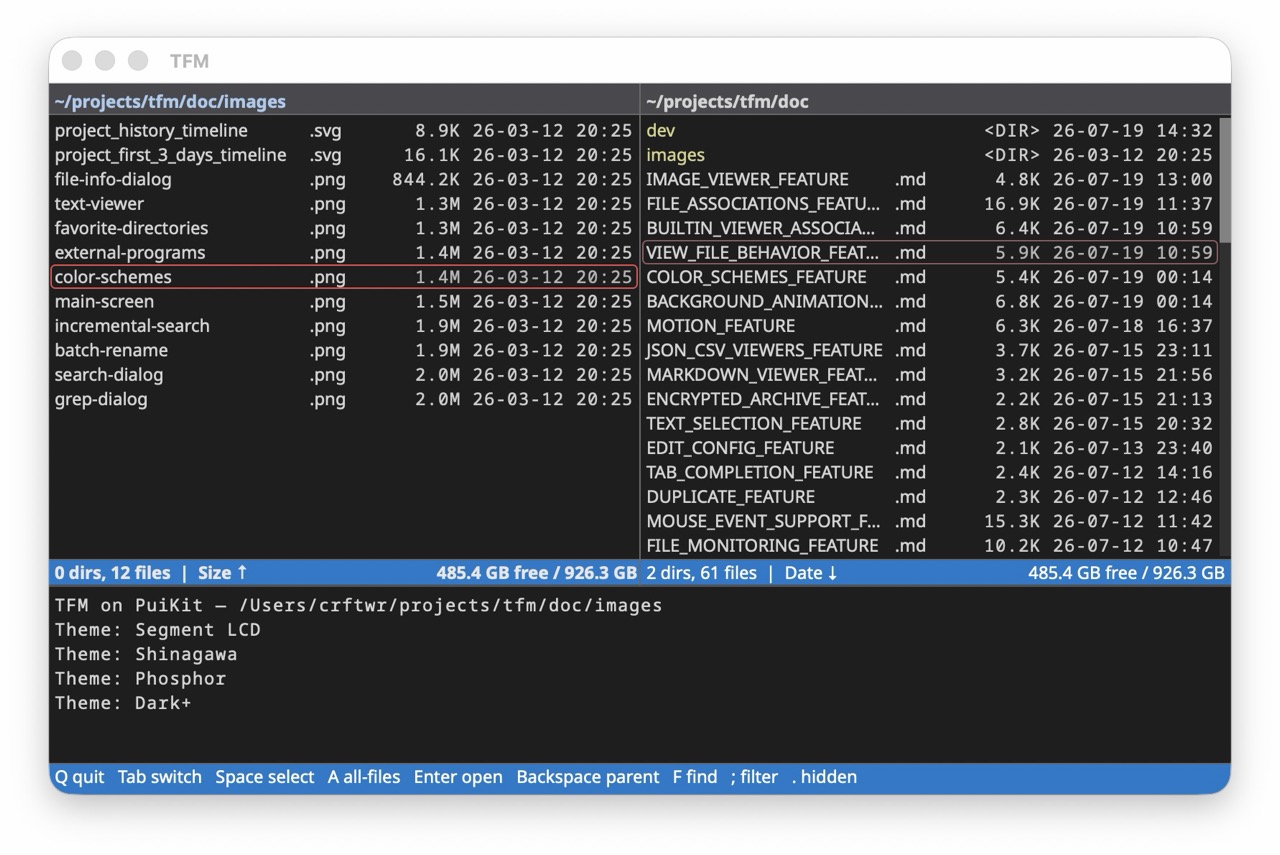Click the red close window button
Viewport: 1280px width, 855px height.
(x=72, y=61)
